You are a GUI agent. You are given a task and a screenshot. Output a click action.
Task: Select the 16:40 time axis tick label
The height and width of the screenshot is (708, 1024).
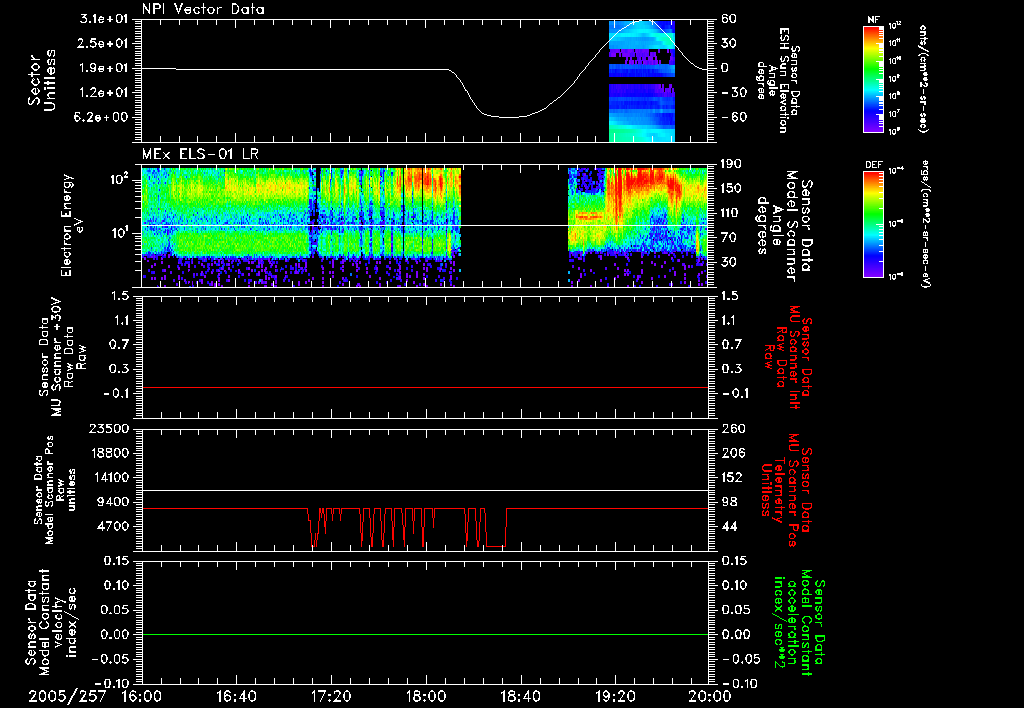236,695
